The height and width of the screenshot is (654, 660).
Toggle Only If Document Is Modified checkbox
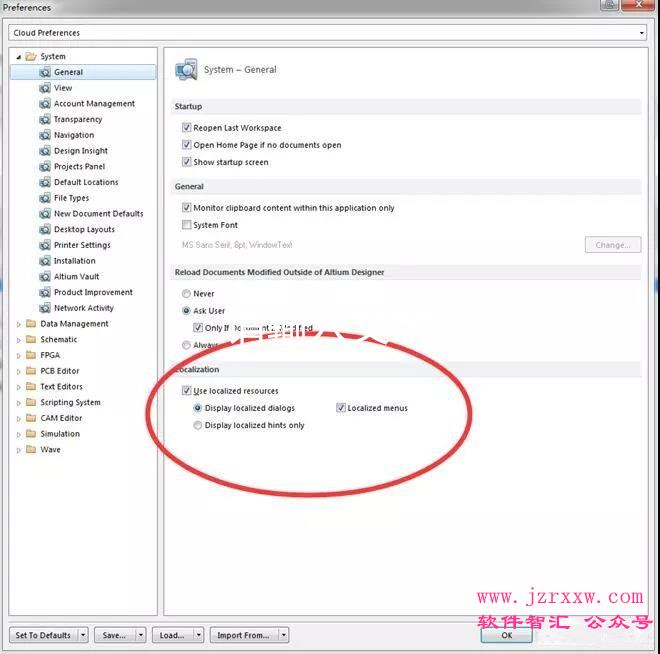pos(197,327)
